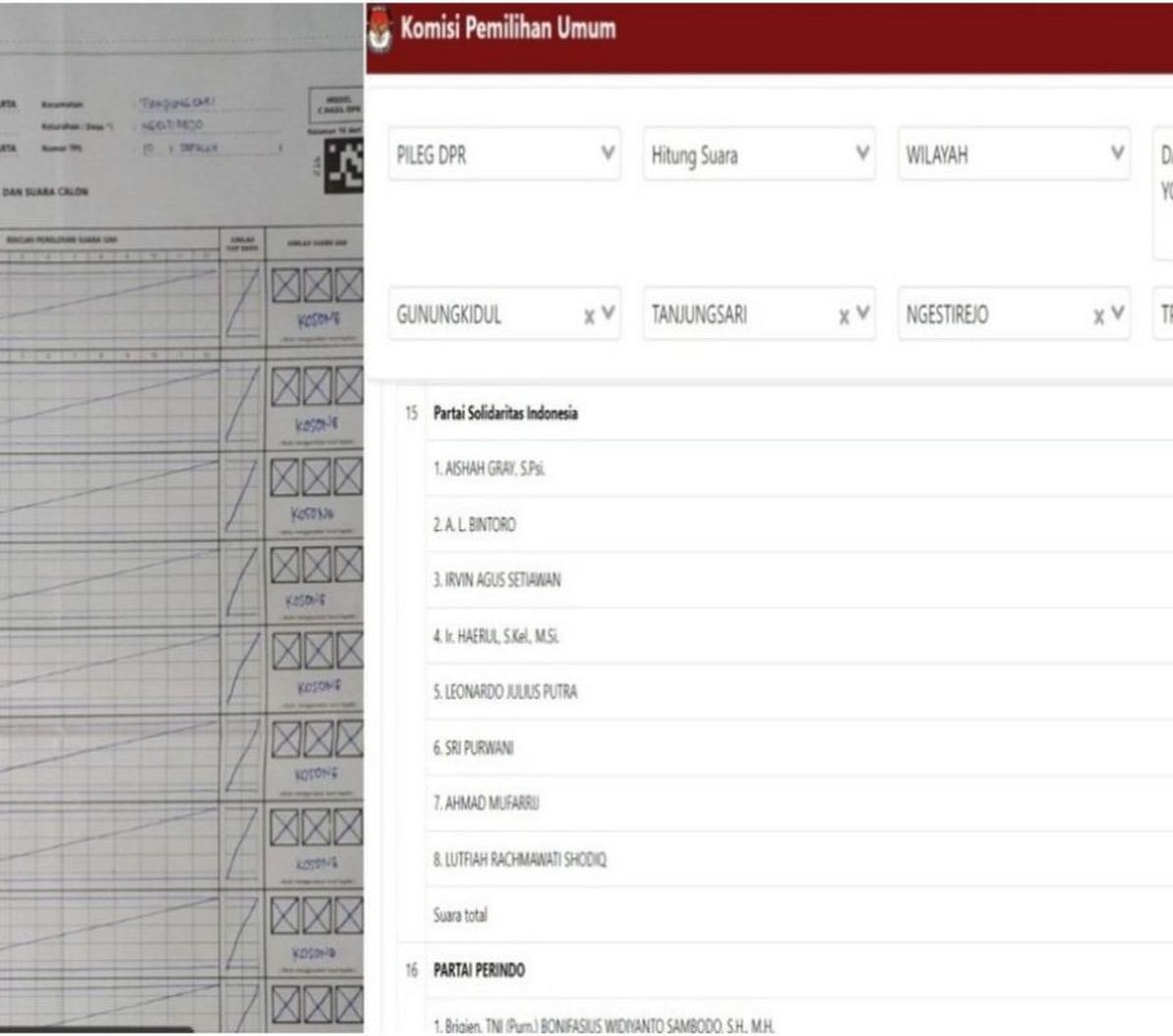Image resolution: width=1173 pixels, height=1036 pixels.
Task: Clear the GUNUNGKIDUL selection with x
Action: (x=588, y=316)
